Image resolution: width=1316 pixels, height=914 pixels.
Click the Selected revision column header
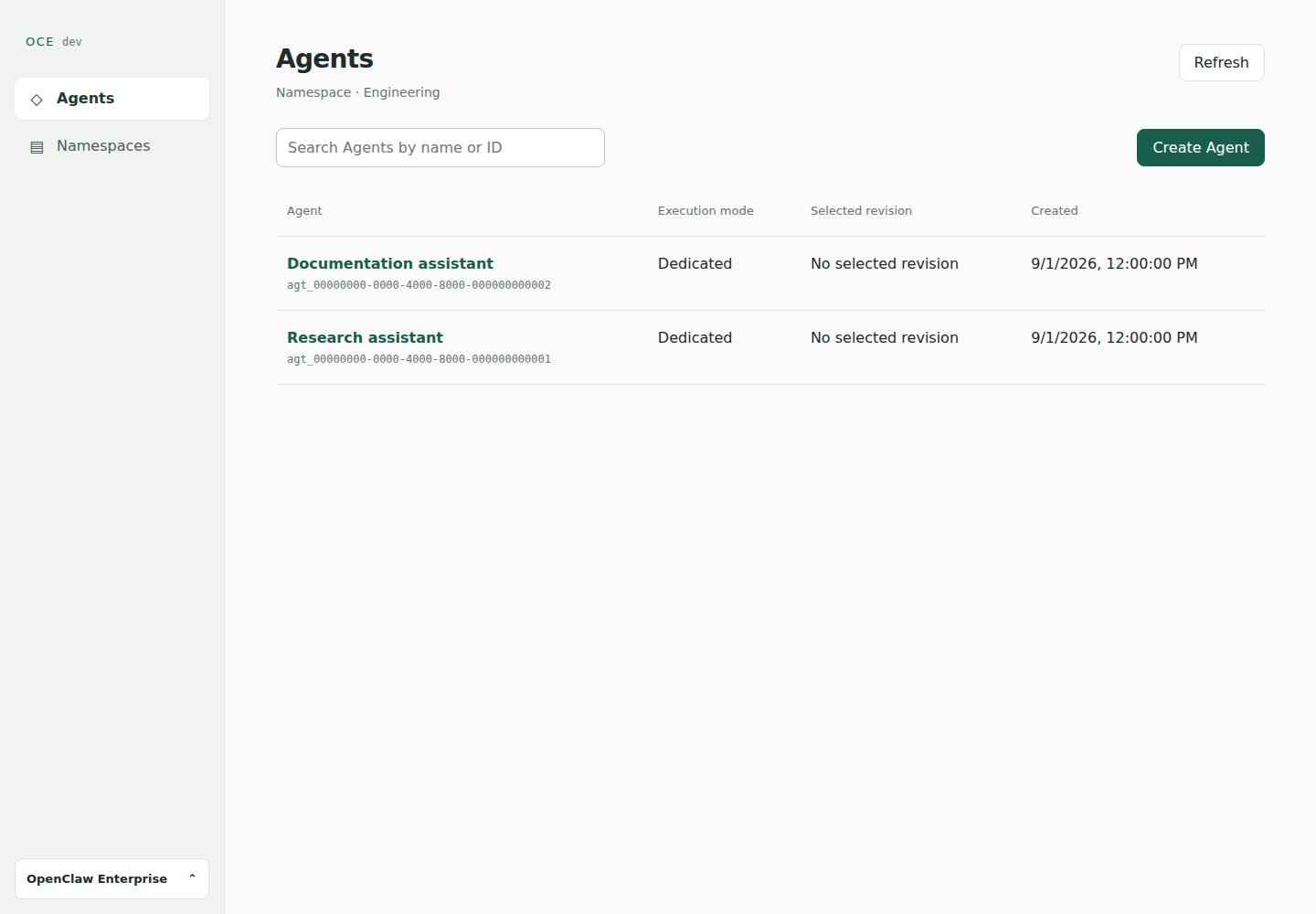tap(861, 210)
